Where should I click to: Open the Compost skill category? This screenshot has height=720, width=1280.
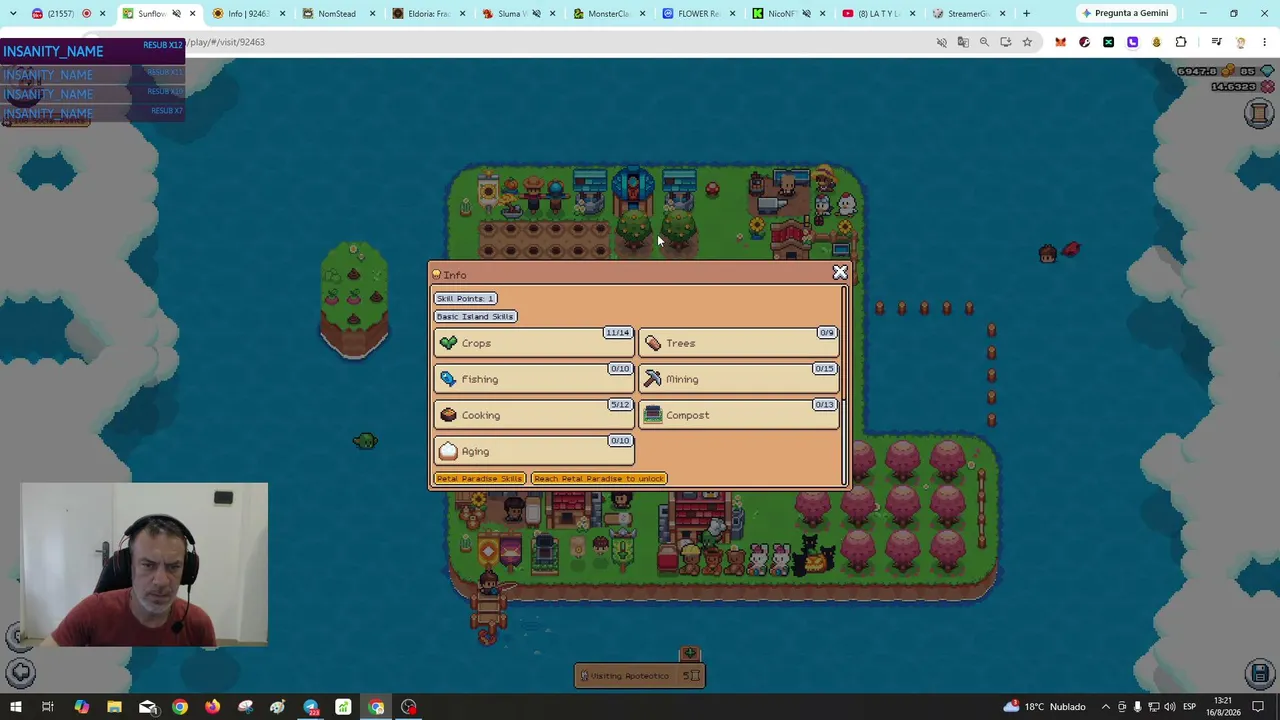pos(738,415)
